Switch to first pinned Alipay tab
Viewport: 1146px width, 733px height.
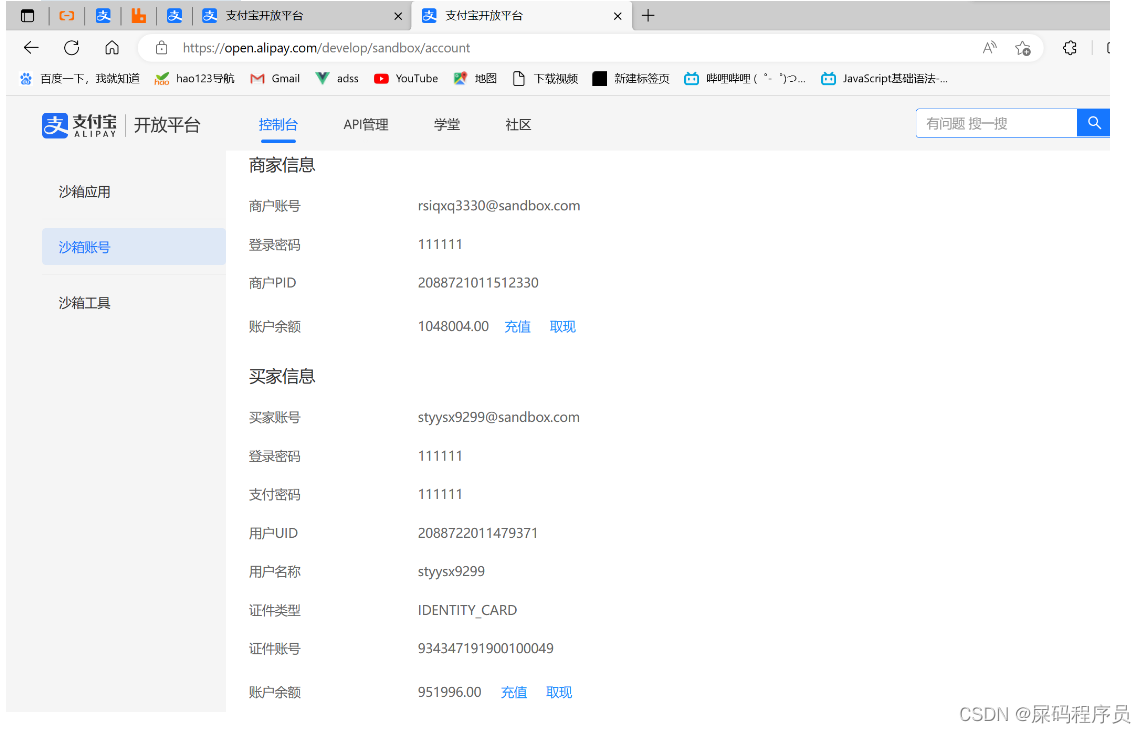[x=103, y=15]
